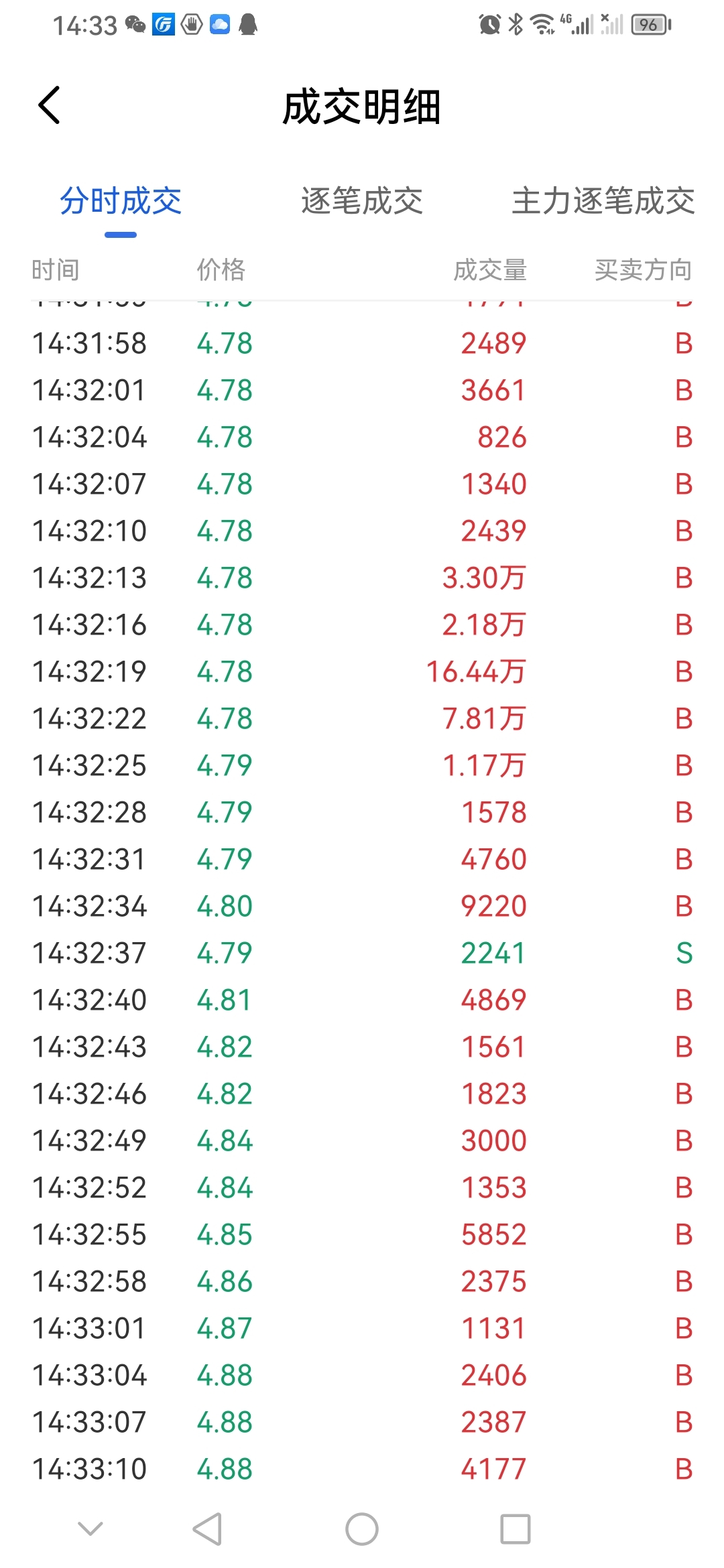The height and width of the screenshot is (1568, 724).
Task: Tap the alarm clock status icon
Action: pyautogui.click(x=490, y=25)
